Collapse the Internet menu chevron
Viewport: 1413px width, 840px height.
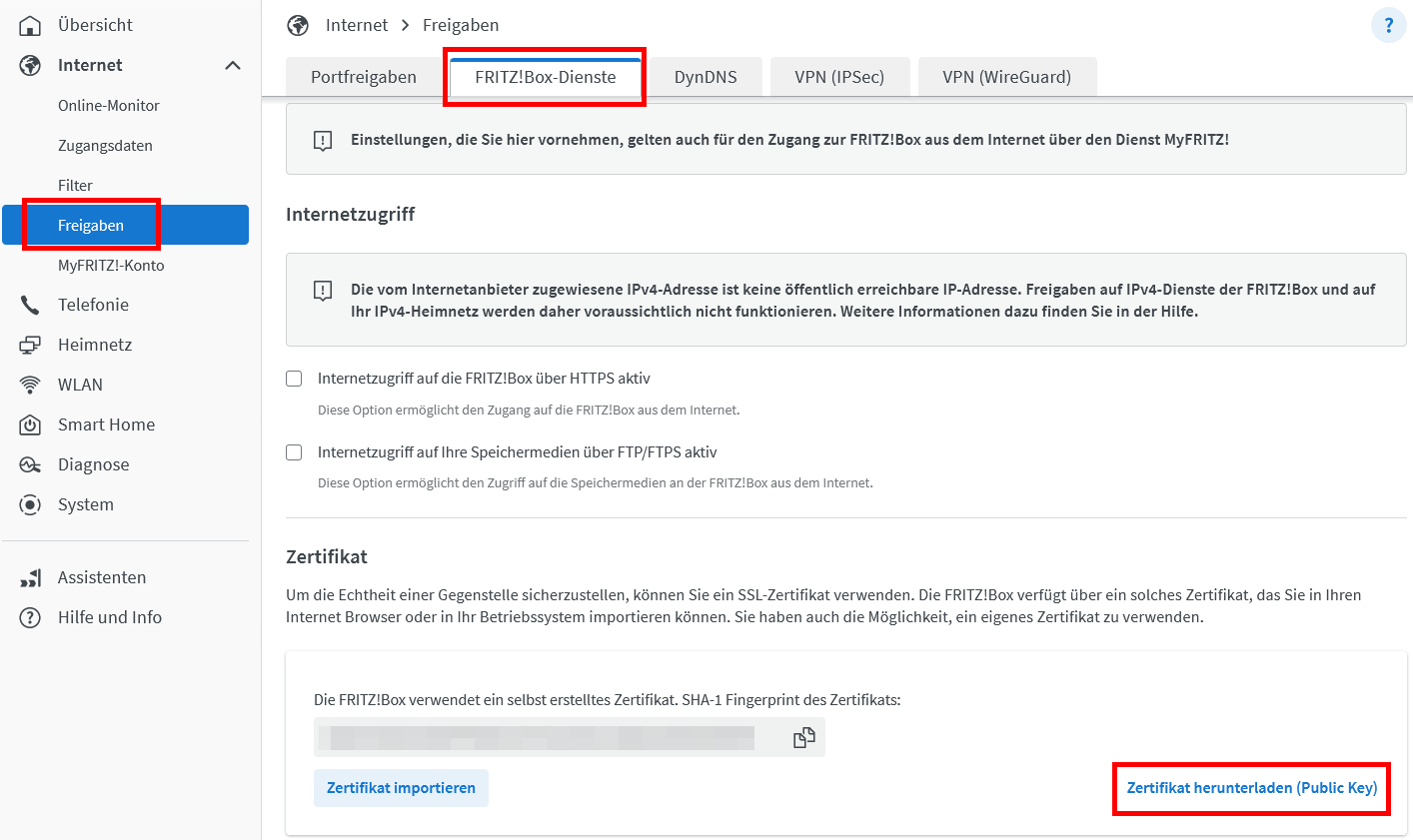click(233, 65)
